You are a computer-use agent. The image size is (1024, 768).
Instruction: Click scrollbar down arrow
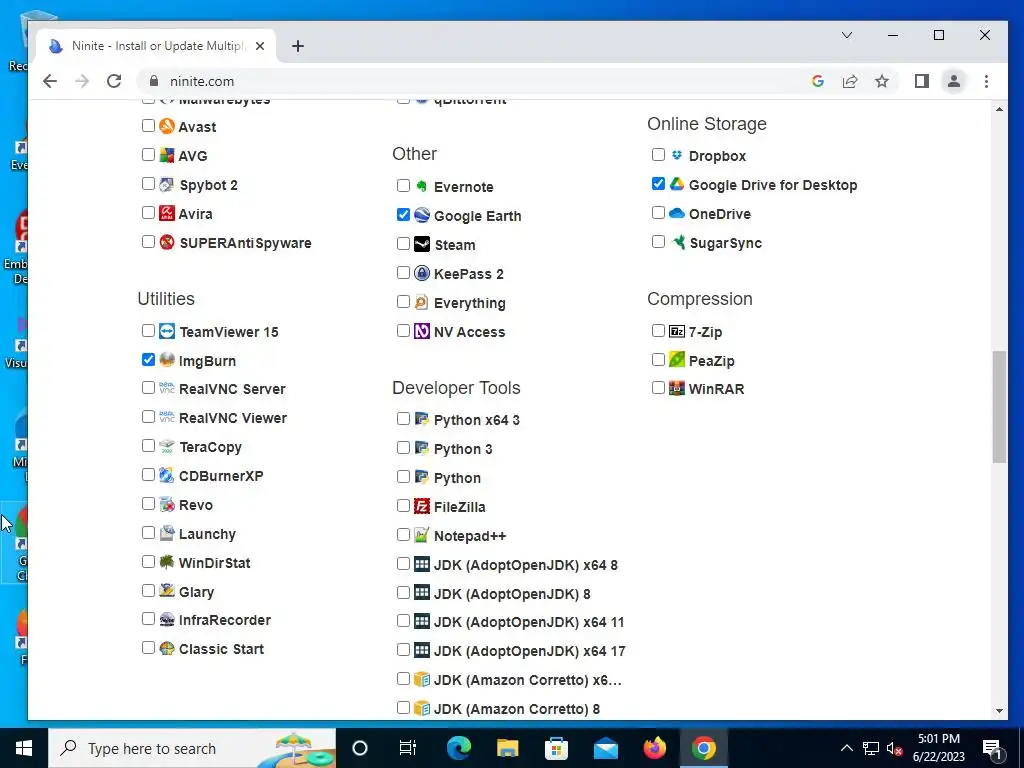(999, 711)
